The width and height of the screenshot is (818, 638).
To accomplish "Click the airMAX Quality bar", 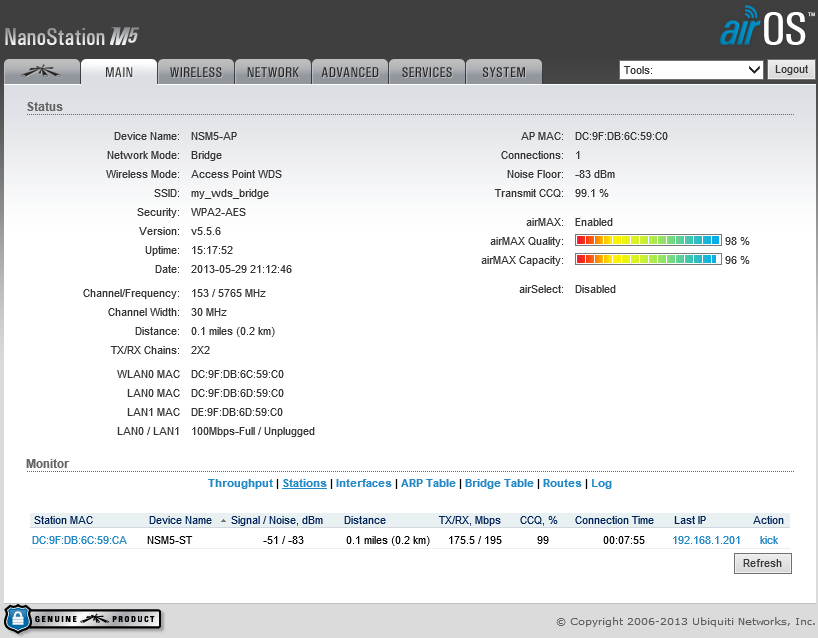I will pos(648,240).
